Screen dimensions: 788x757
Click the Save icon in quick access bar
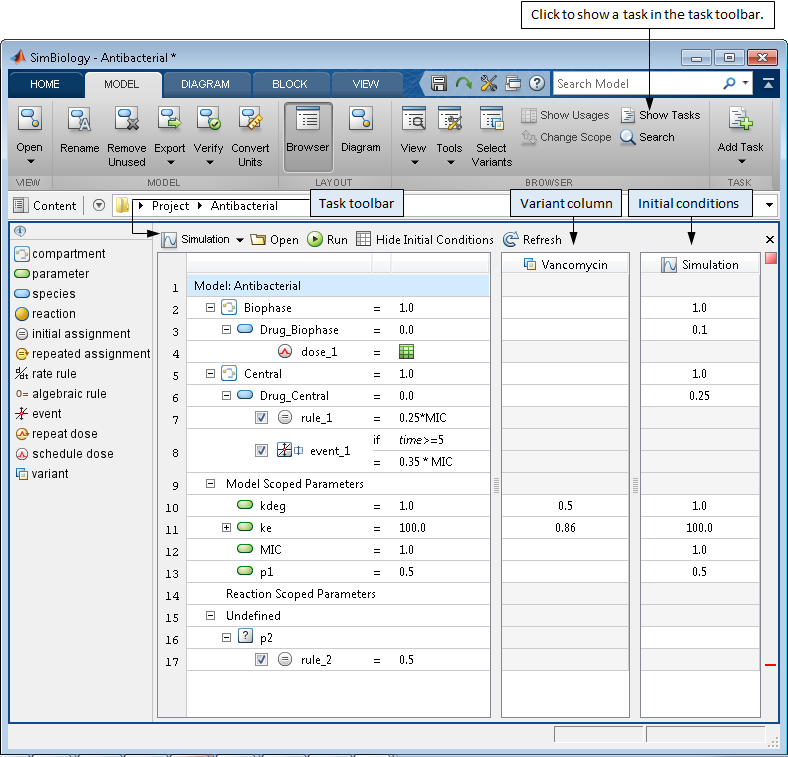coord(439,83)
